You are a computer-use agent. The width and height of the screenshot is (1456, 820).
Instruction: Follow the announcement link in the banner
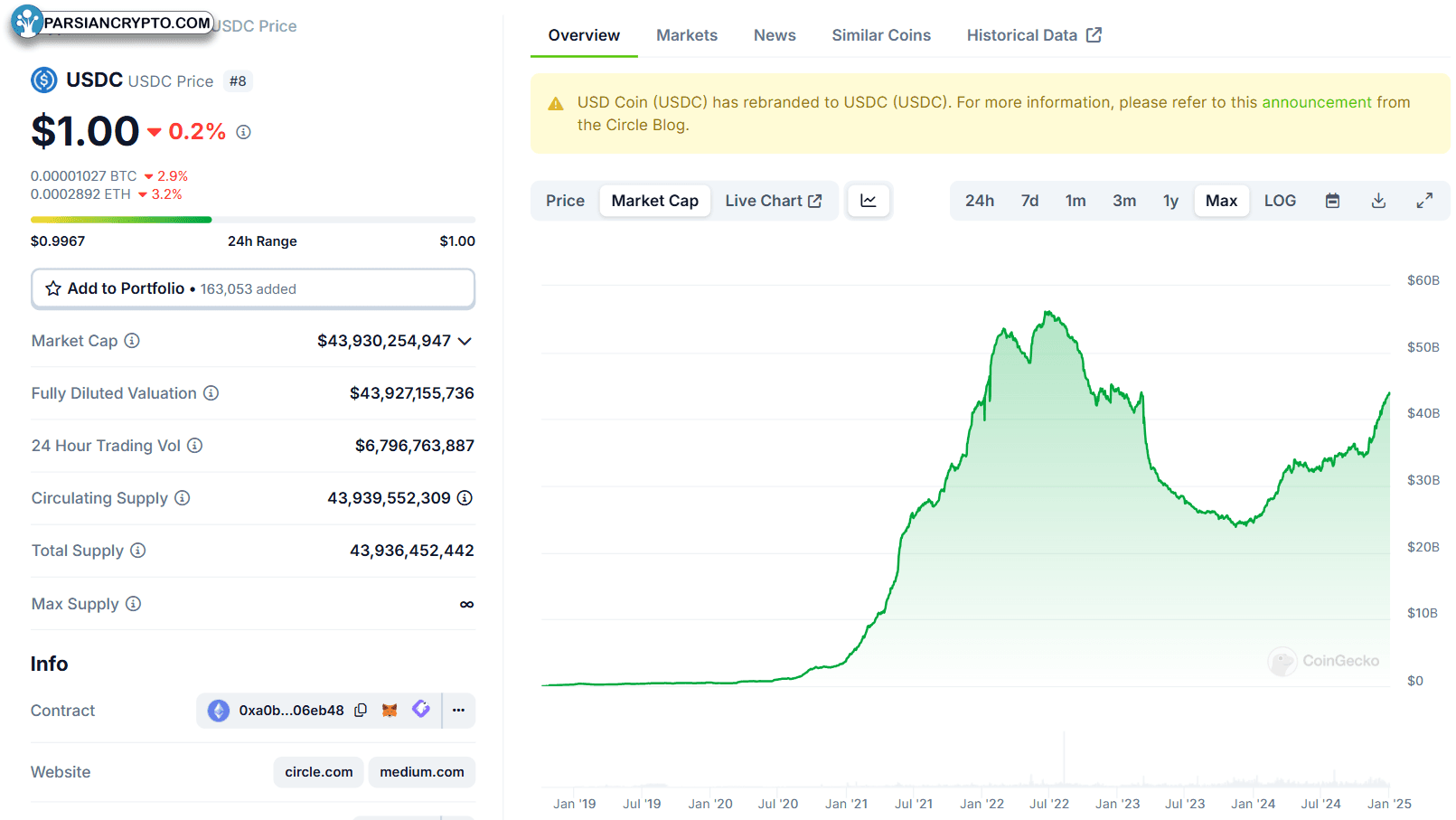[x=1317, y=102]
